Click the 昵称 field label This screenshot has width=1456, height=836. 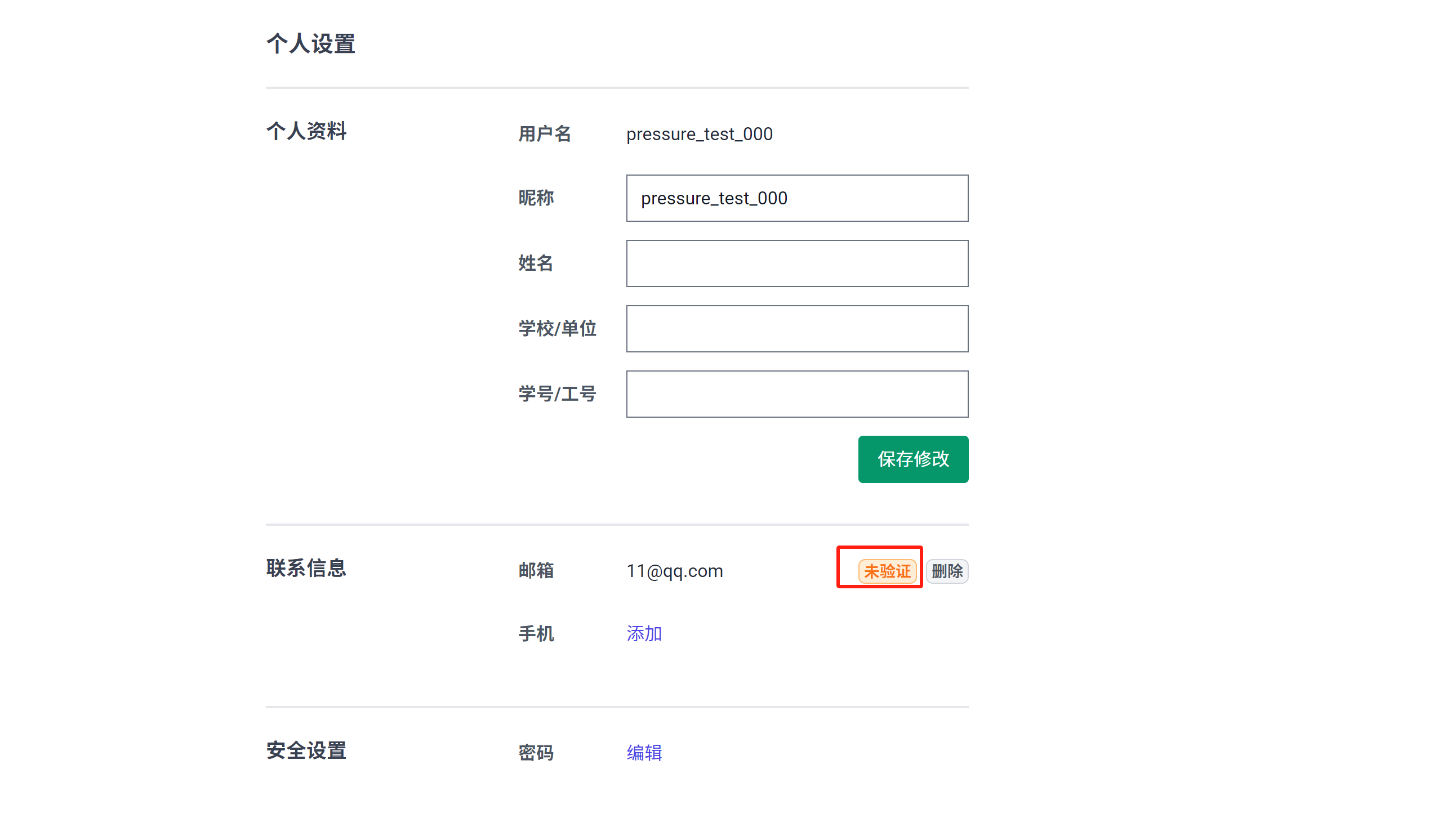[536, 198]
